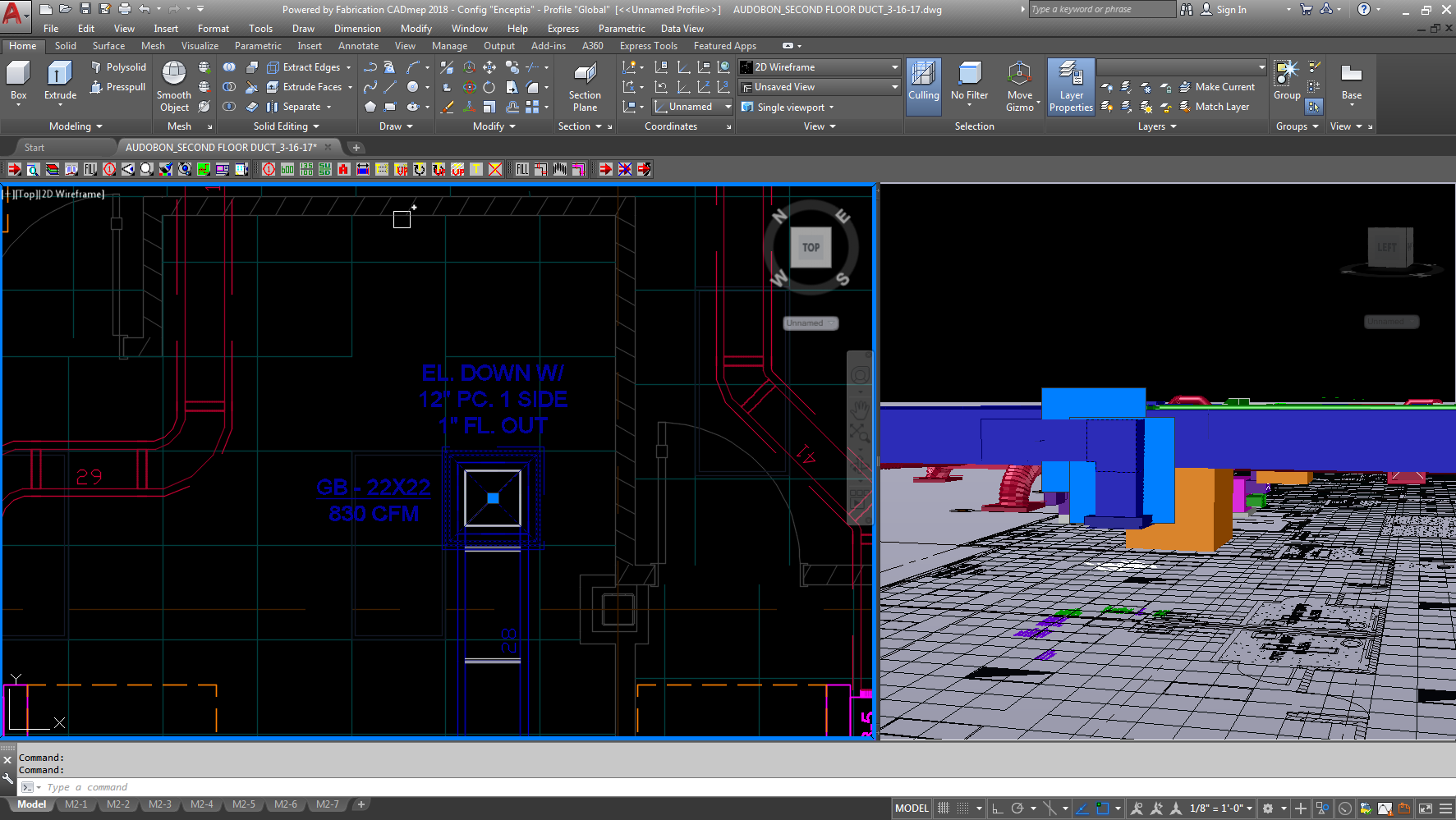Click the Match Layer button
This screenshot has width=1456, height=820.
pyautogui.click(x=1215, y=107)
